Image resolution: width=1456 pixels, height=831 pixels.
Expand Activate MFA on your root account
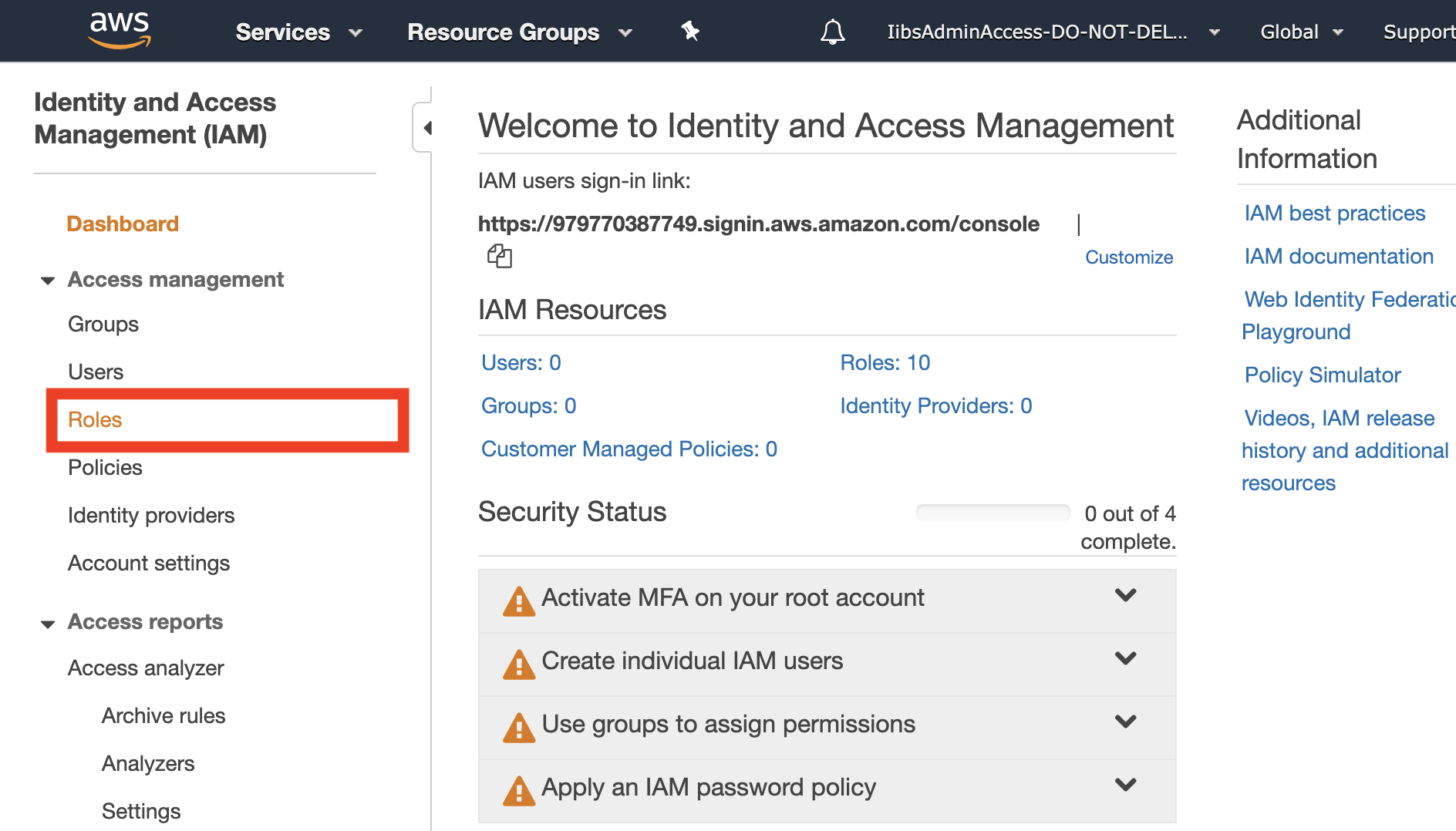[1125, 596]
